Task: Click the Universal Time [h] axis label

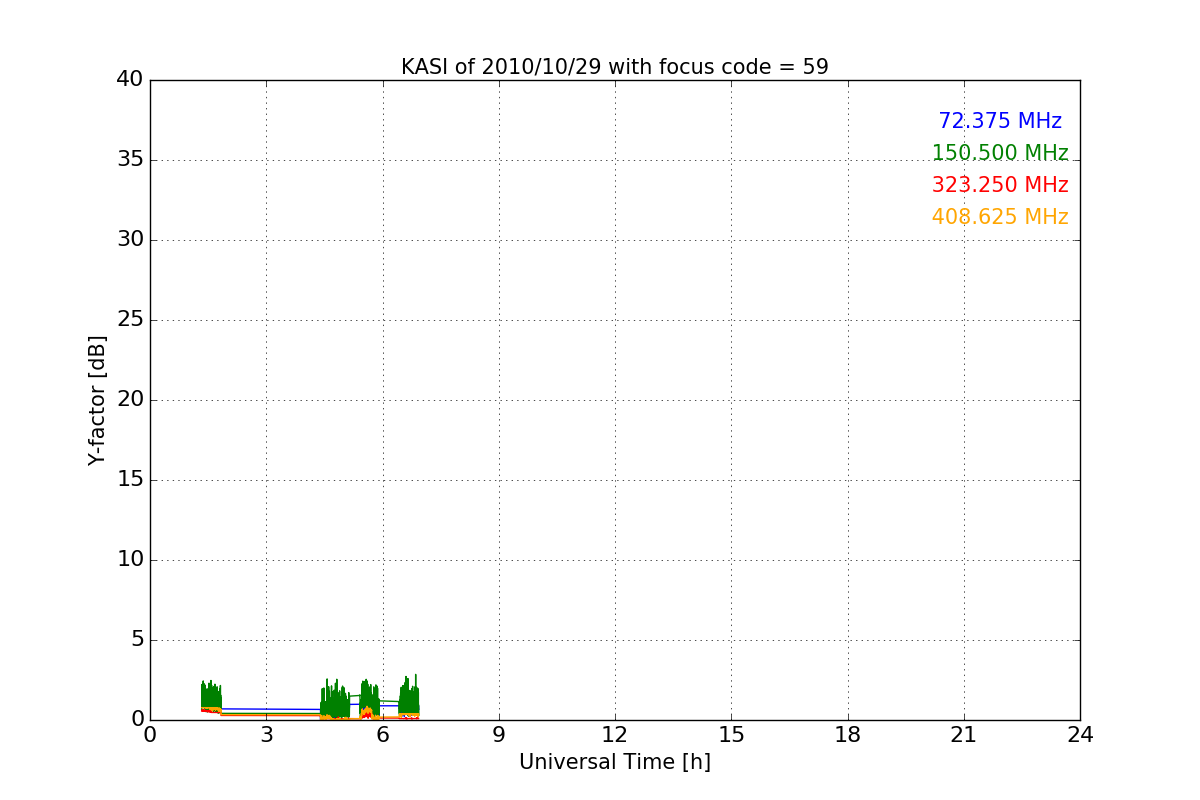Action: tap(615, 762)
